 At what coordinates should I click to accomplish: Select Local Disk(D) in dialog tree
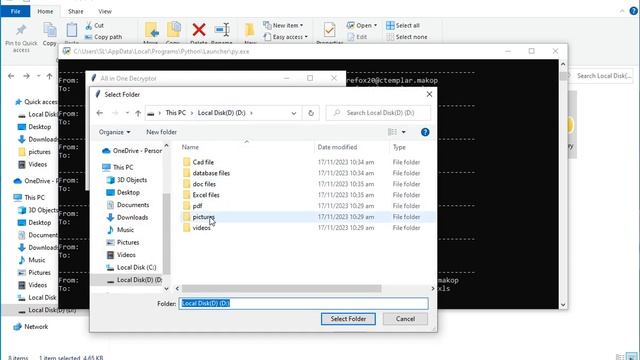(x=133, y=280)
